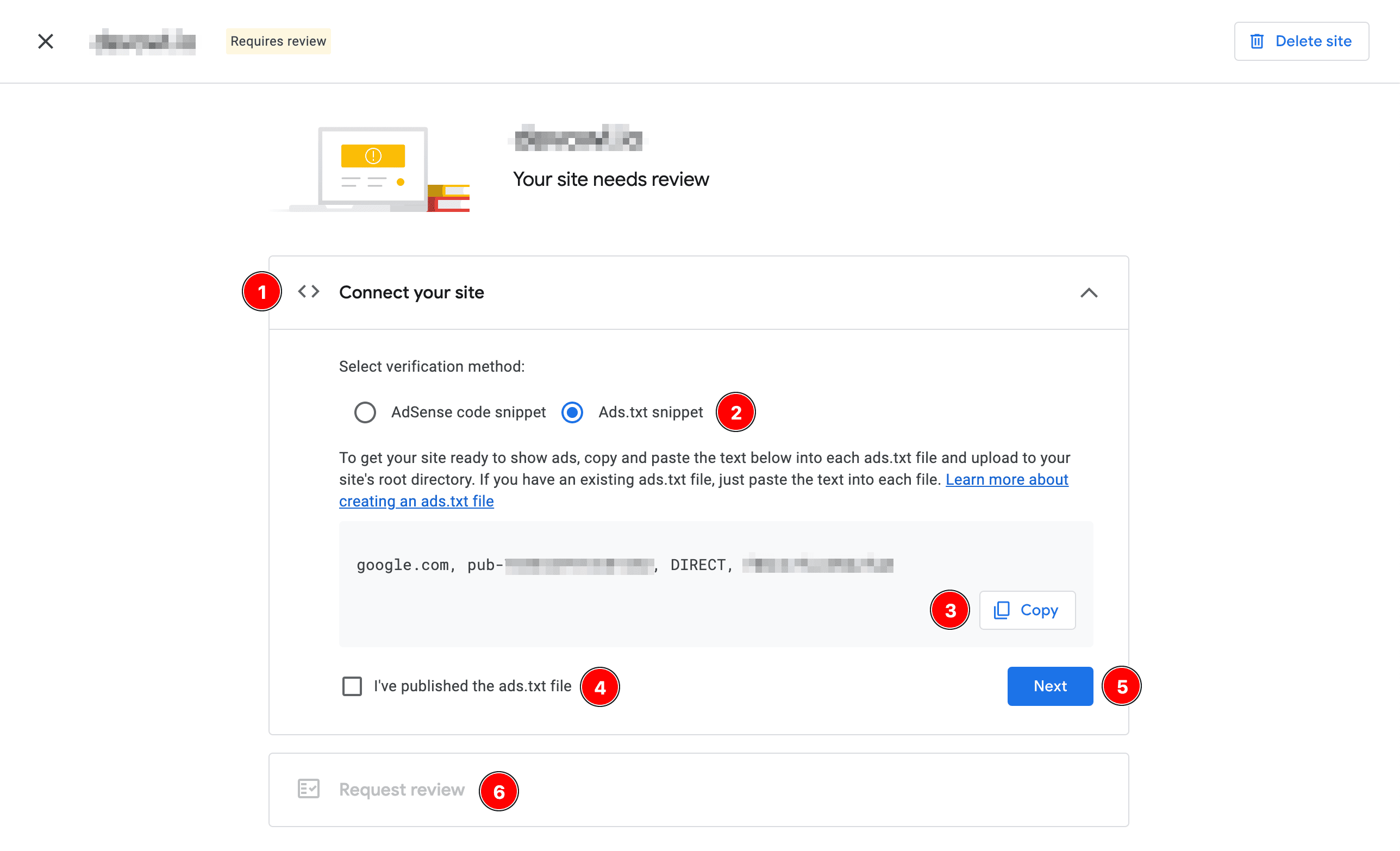This screenshot has width=1400, height=851.
Task: Collapse the Connect your site section
Action: click(x=1089, y=292)
